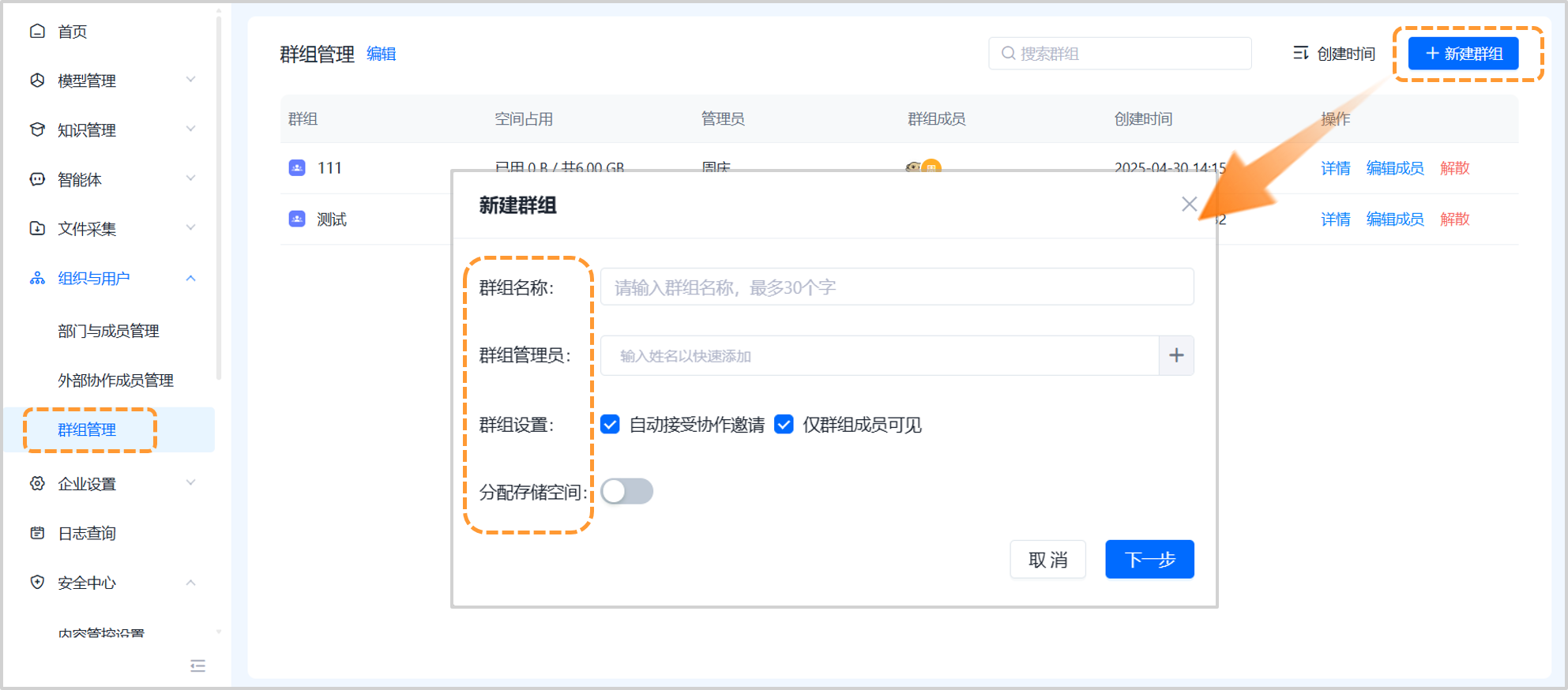
Task: Click the 搜索群组 search box
Action: pyautogui.click(x=1119, y=54)
